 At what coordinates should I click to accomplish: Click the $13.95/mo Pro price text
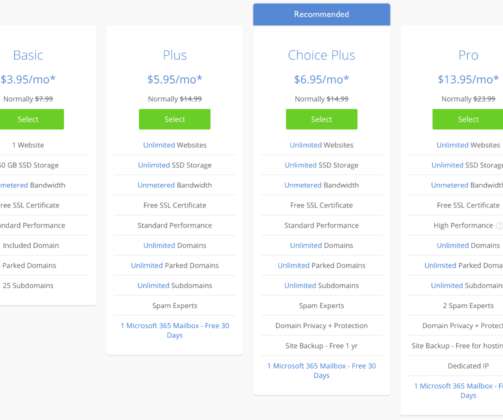468,79
